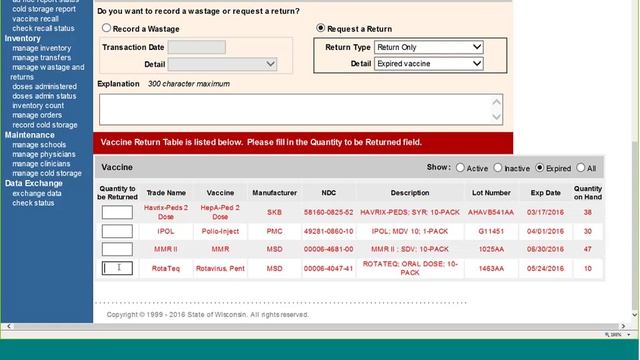Open check status link under Data Exchange

[33, 203]
